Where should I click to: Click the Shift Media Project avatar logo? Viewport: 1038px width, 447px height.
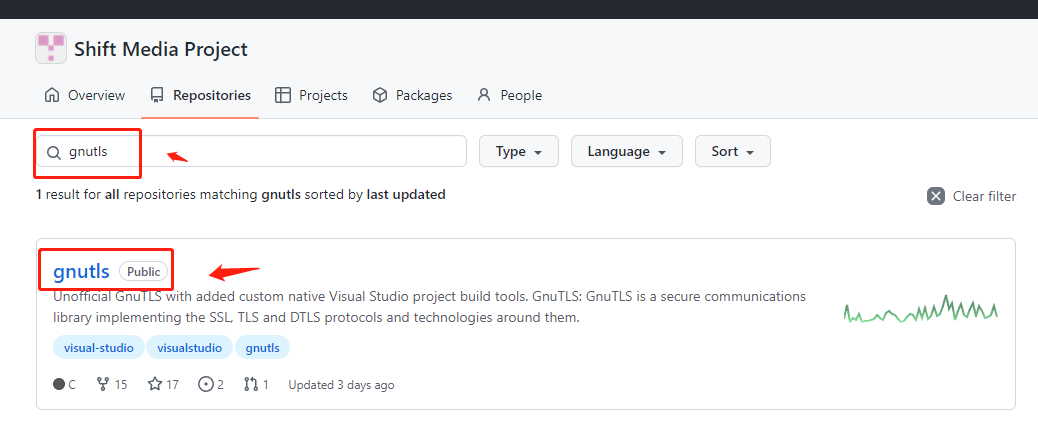pos(51,48)
